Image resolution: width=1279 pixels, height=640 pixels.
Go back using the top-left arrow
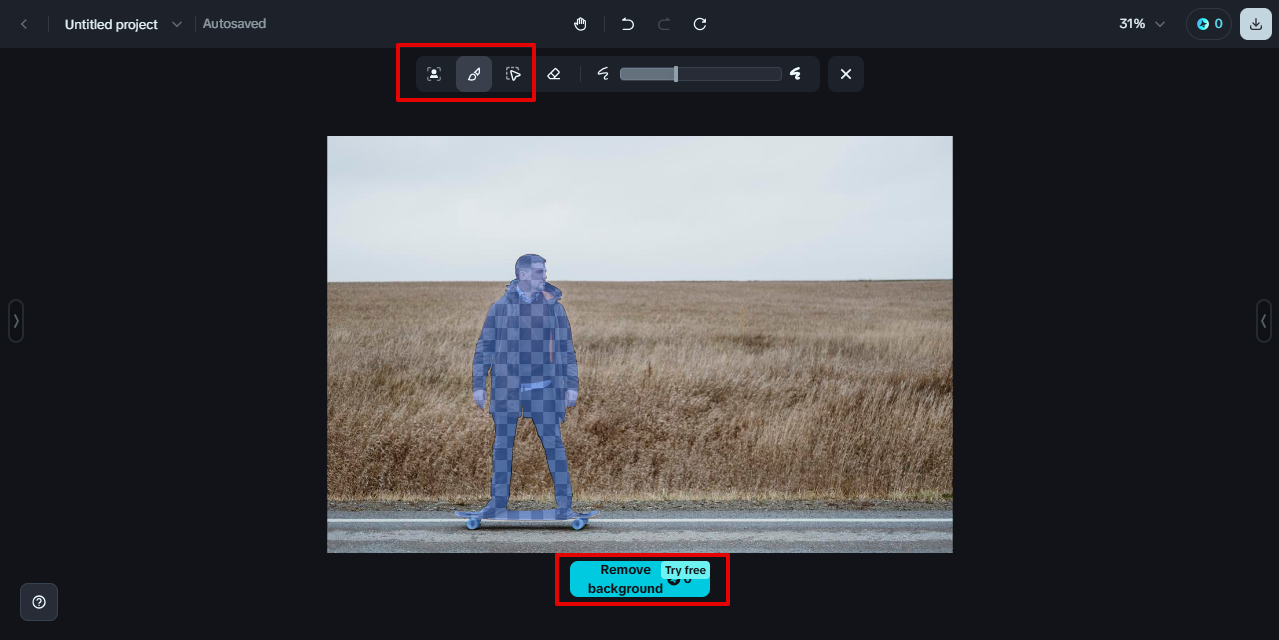(24, 24)
